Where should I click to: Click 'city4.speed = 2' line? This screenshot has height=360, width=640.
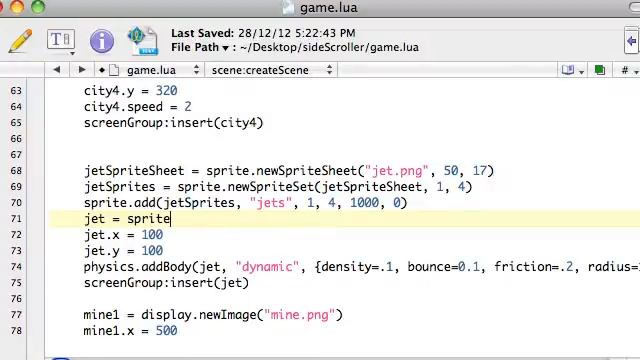click(x=138, y=107)
